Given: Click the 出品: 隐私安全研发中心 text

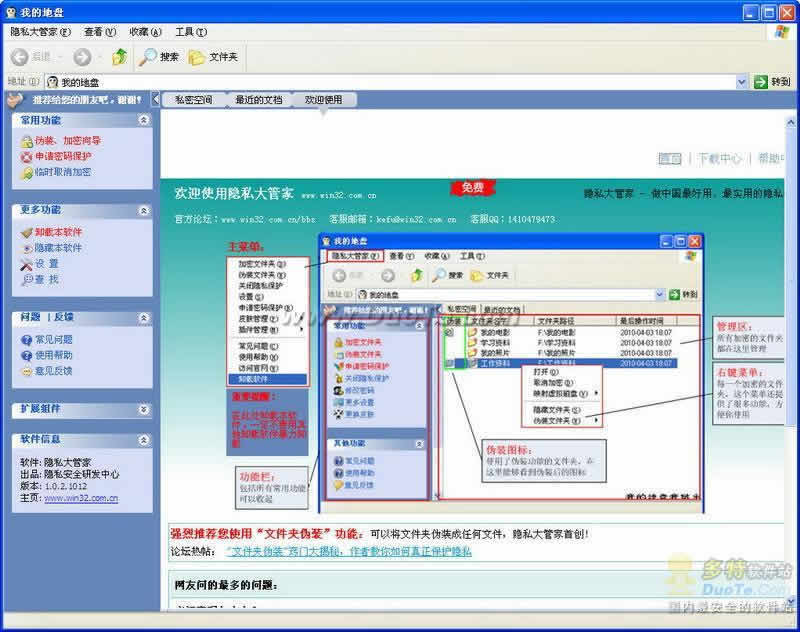Looking at the screenshot, I should 69,474.
